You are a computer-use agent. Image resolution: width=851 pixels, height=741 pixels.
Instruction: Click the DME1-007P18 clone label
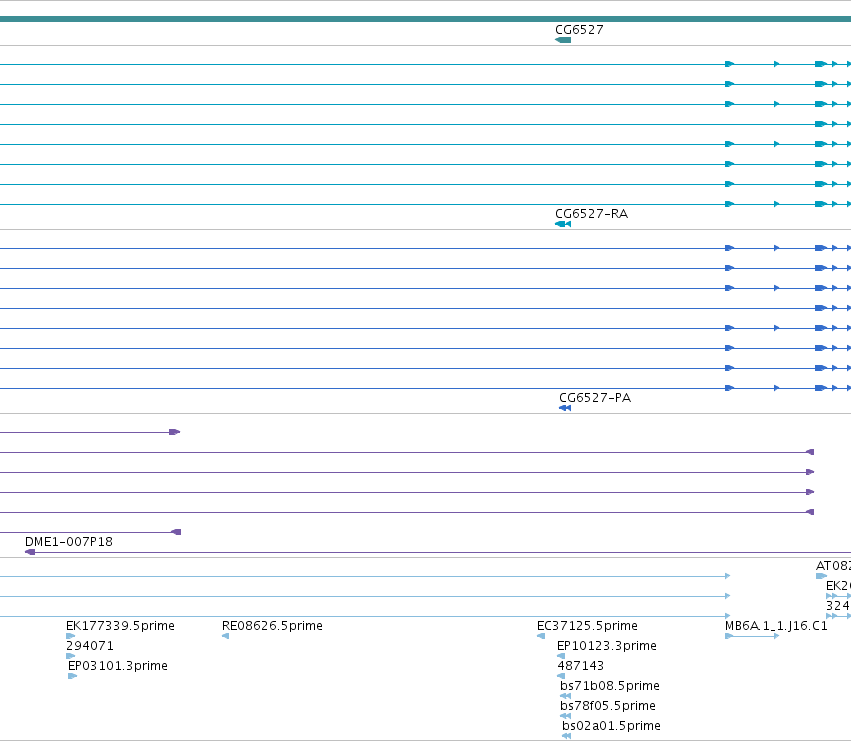pyautogui.click(x=69, y=542)
